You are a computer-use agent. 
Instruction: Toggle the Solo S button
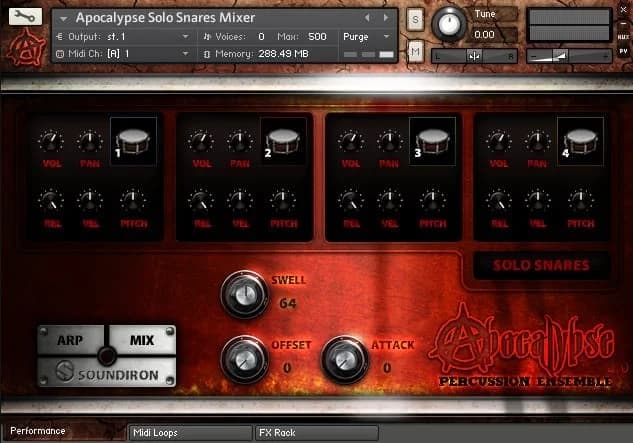415,20
